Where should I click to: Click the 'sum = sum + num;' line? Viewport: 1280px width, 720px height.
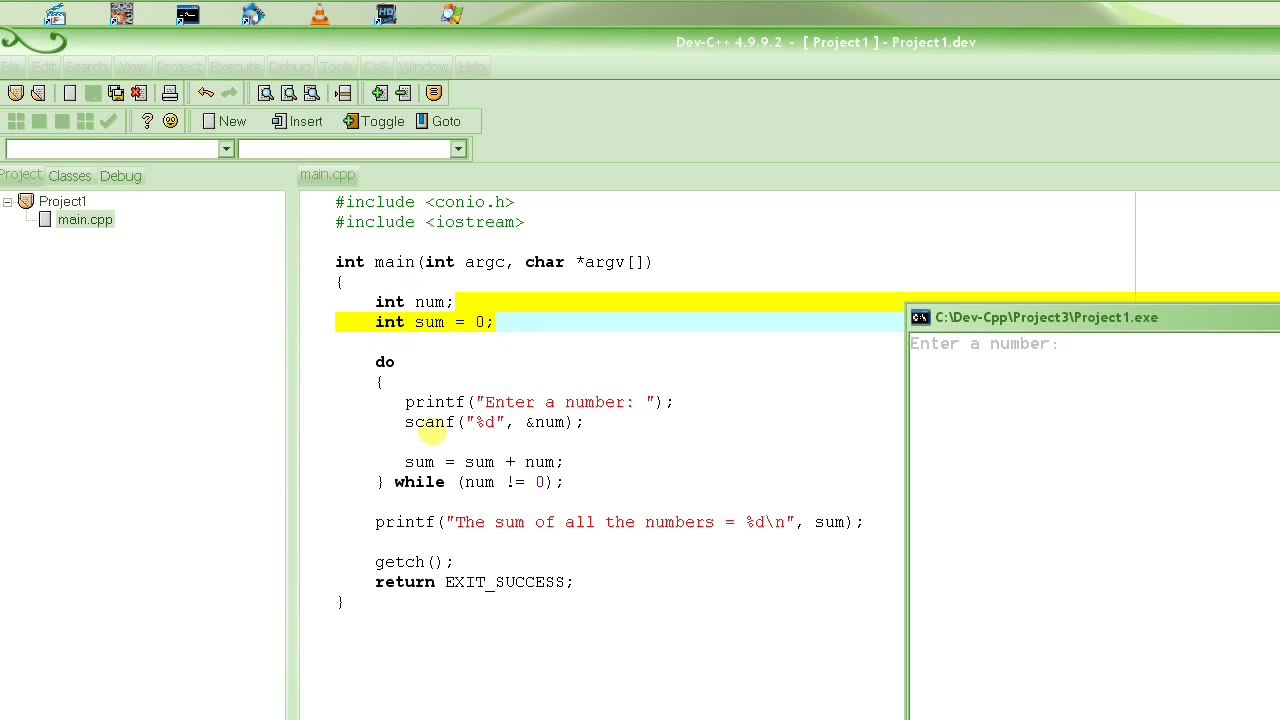(484, 462)
